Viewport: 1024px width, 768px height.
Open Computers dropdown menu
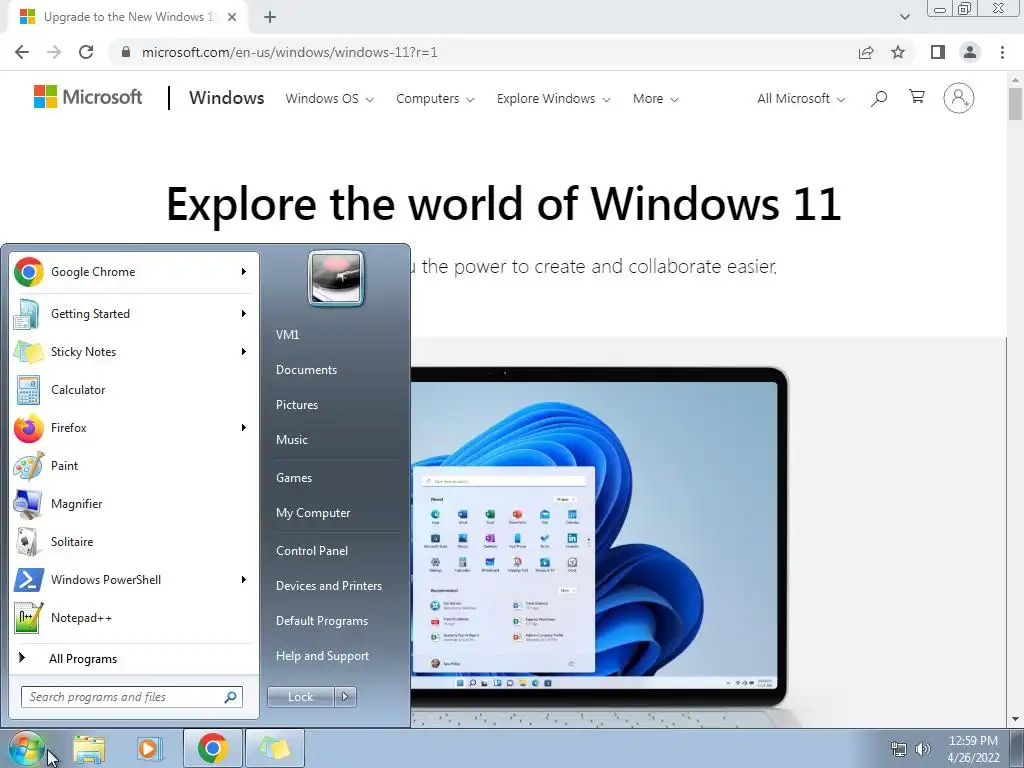(x=435, y=99)
